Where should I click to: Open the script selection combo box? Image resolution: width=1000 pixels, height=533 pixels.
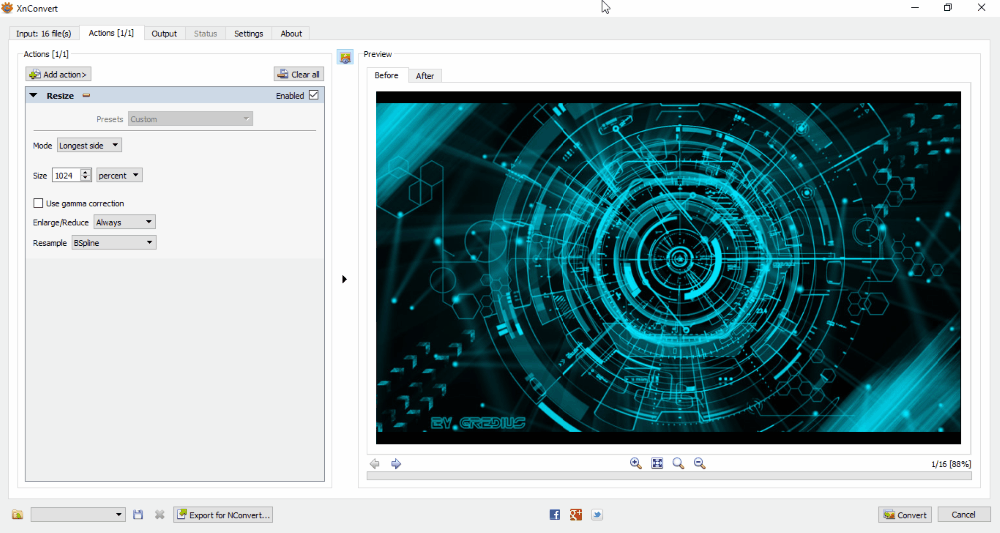[78, 515]
